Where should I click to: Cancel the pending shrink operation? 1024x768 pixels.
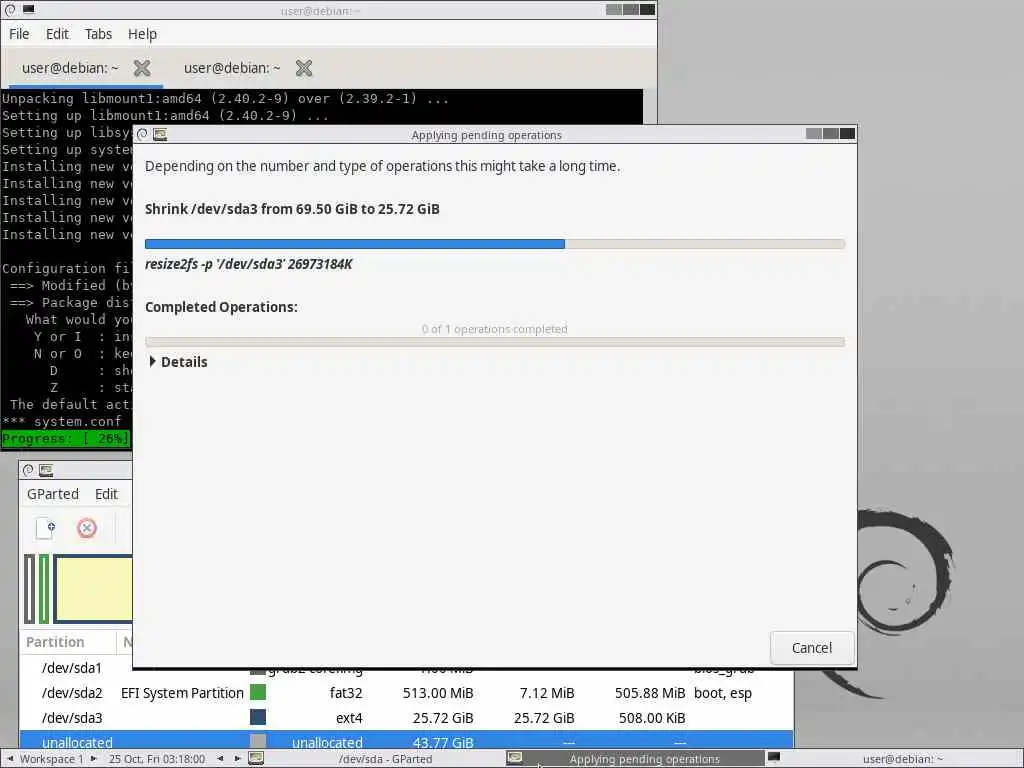[812, 648]
